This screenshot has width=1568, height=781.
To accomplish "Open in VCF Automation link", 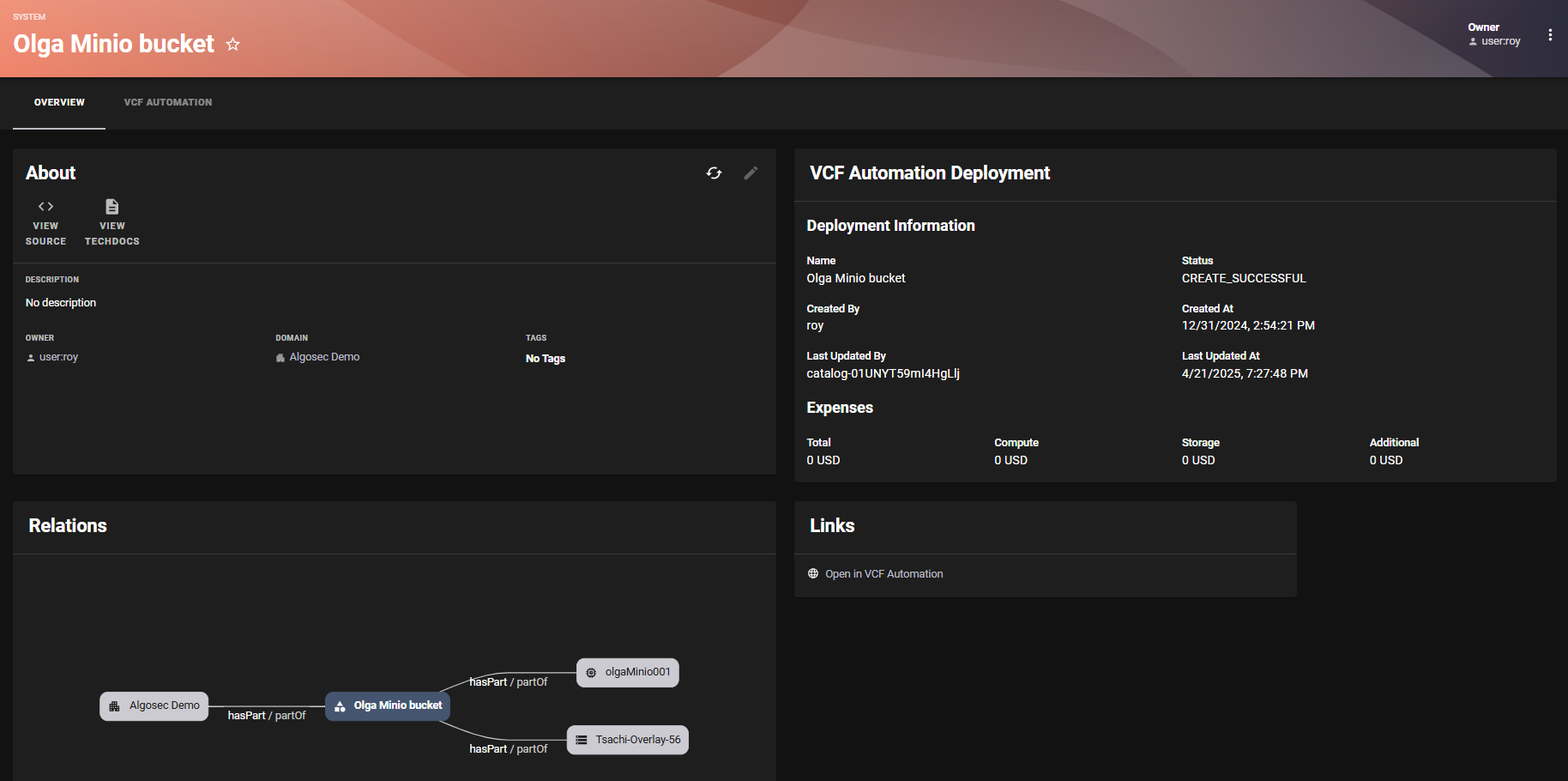I will point(884,574).
